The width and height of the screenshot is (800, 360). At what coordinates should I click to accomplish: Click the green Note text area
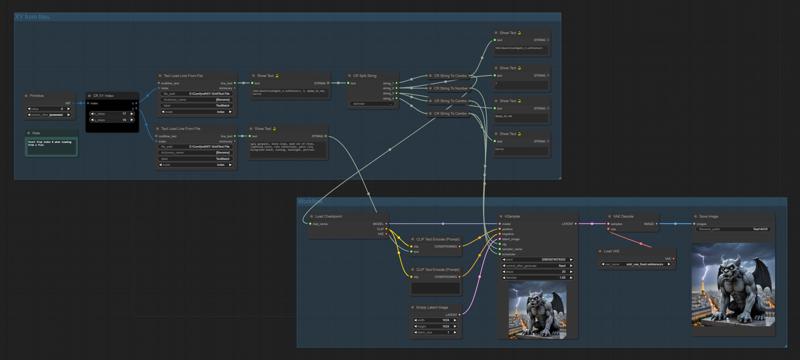[52, 146]
